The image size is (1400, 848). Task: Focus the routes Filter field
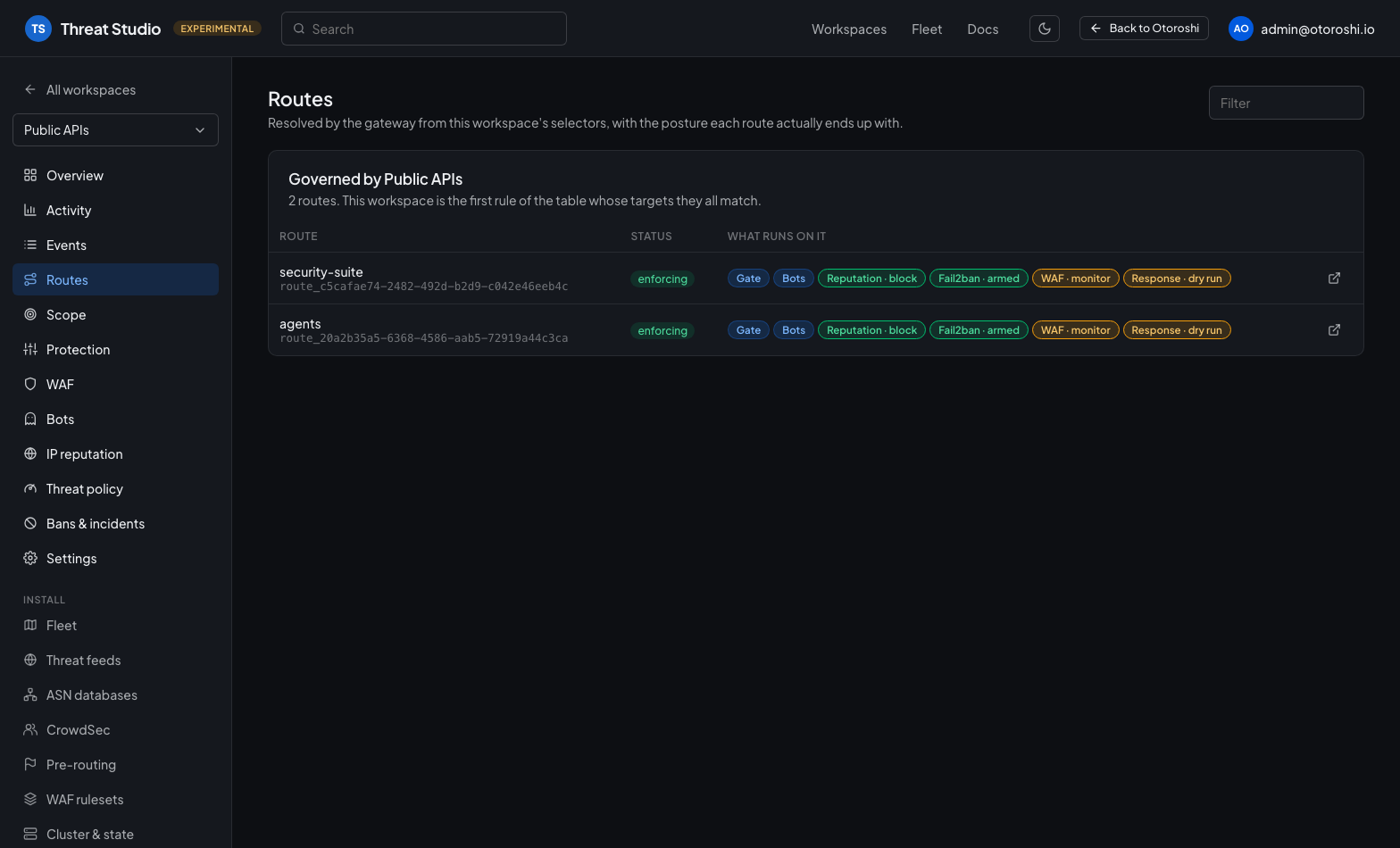[1287, 103]
